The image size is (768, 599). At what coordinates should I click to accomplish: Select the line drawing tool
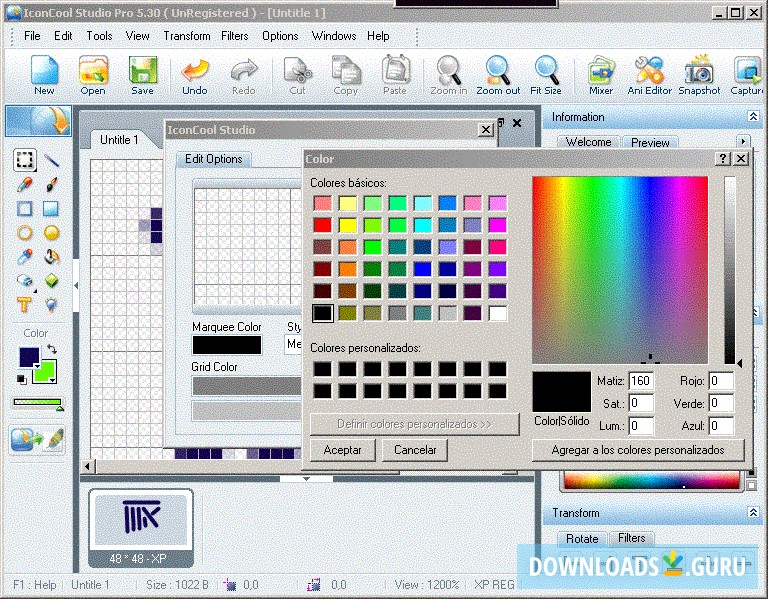[x=51, y=160]
